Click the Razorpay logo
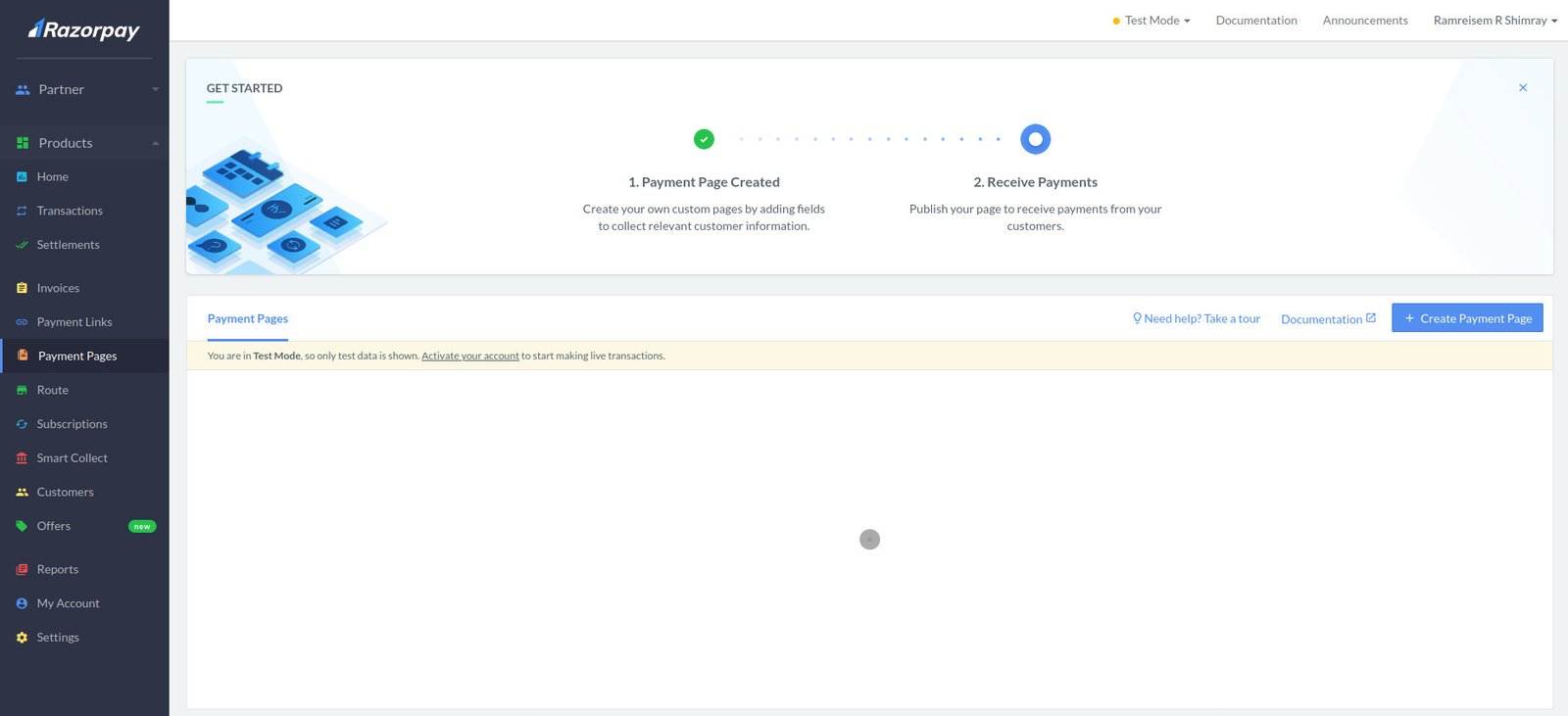Image resolution: width=1568 pixels, height=716 pixels. click(x=84, y=30)
